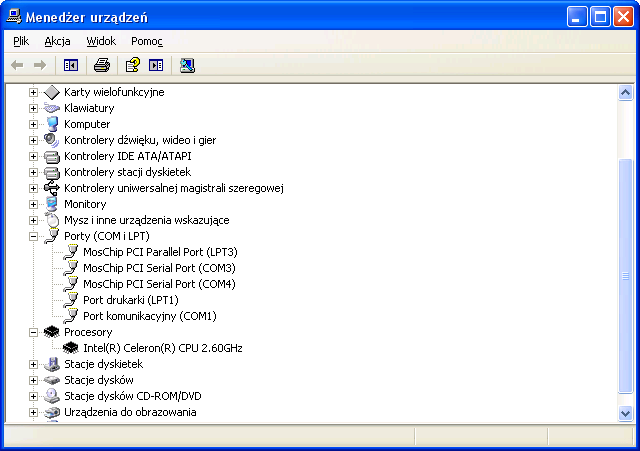Select the Klawiatury keyboard icon
Image resolution: width=640 pixels, height=451 pixels.
click(51, 108)
